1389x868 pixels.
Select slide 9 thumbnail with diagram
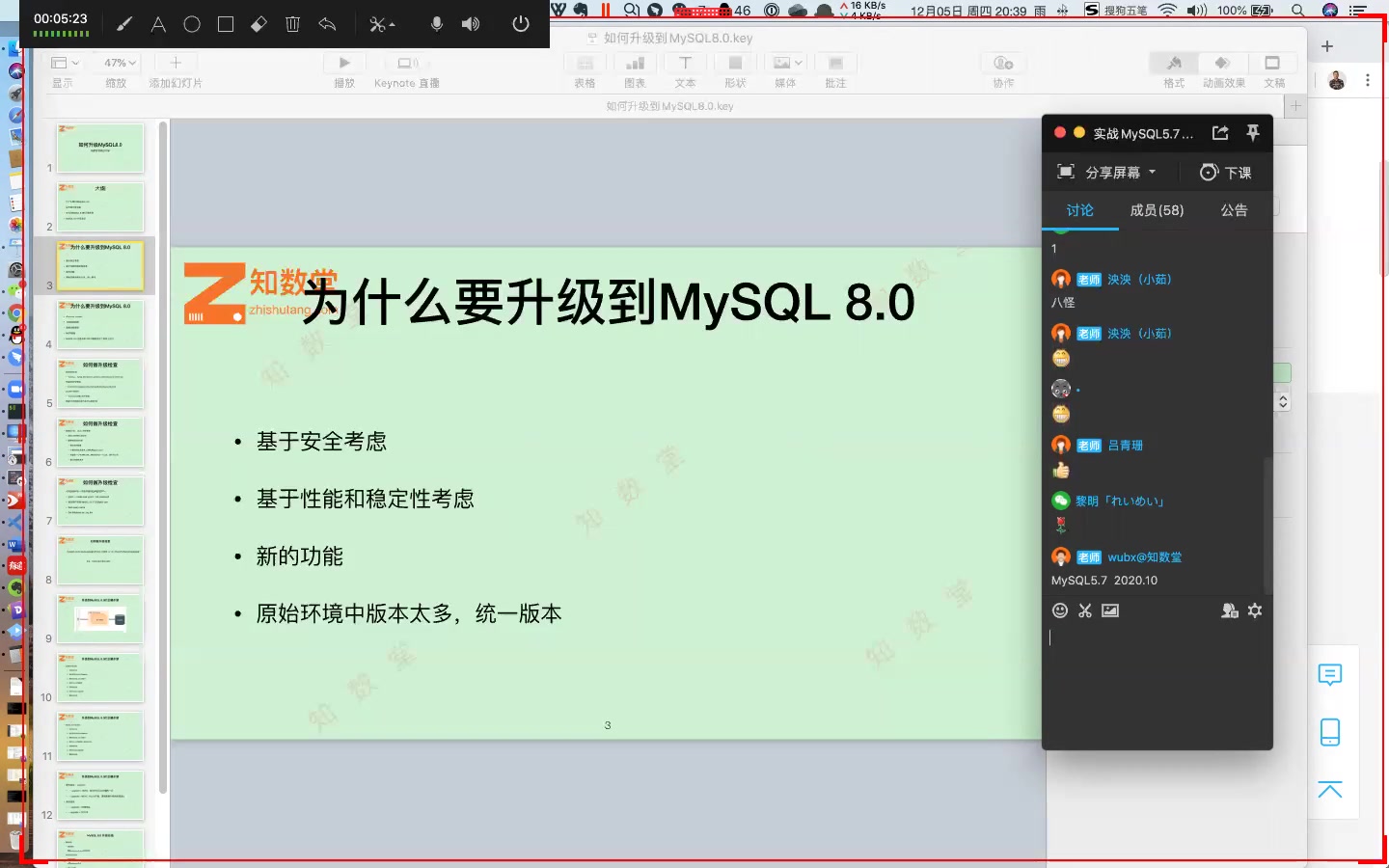pyautogui.click(x=100, y=618)
